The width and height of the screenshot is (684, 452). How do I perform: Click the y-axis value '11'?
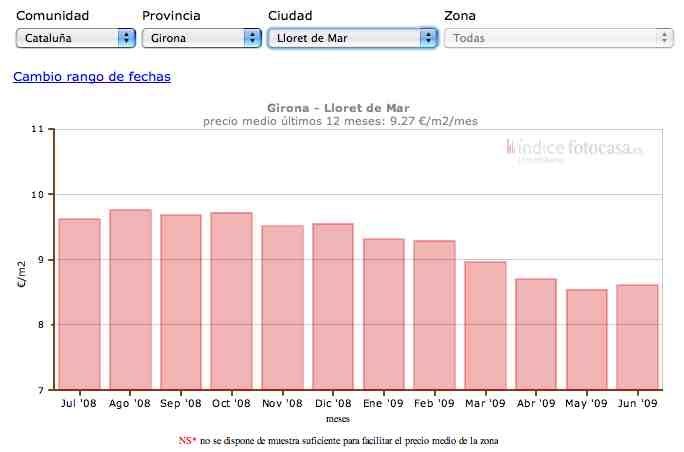coord(38,129)
